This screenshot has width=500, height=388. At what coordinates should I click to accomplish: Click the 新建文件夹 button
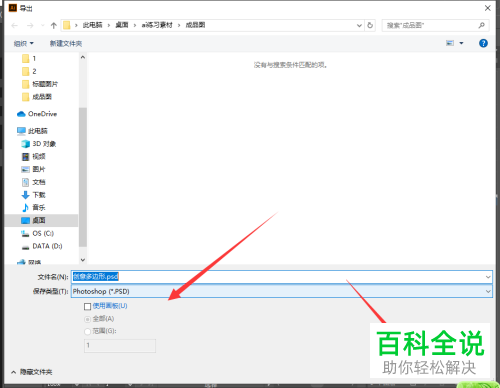(66, 43)
